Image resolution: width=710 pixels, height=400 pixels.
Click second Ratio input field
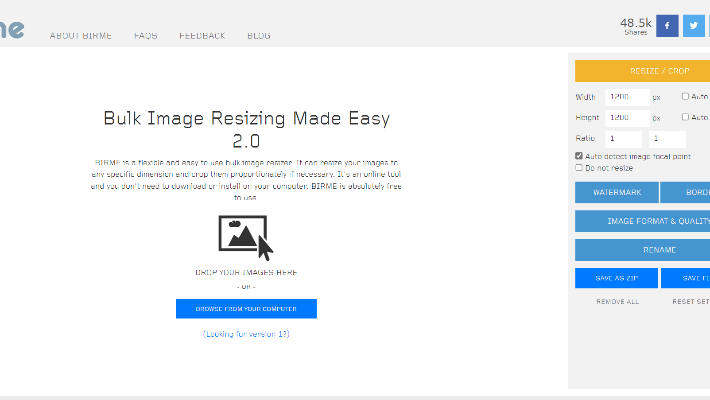[667, 139]
